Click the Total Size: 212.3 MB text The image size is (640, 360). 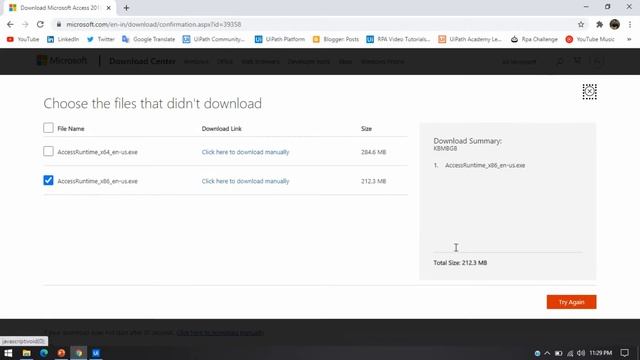coord(460,262)
